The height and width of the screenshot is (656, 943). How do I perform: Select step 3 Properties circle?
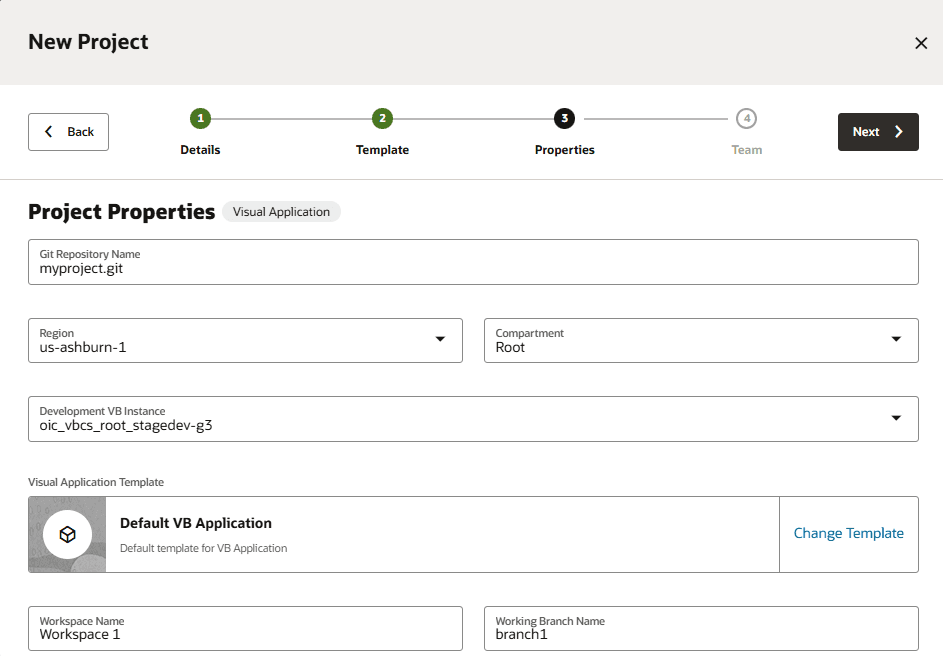564,118
